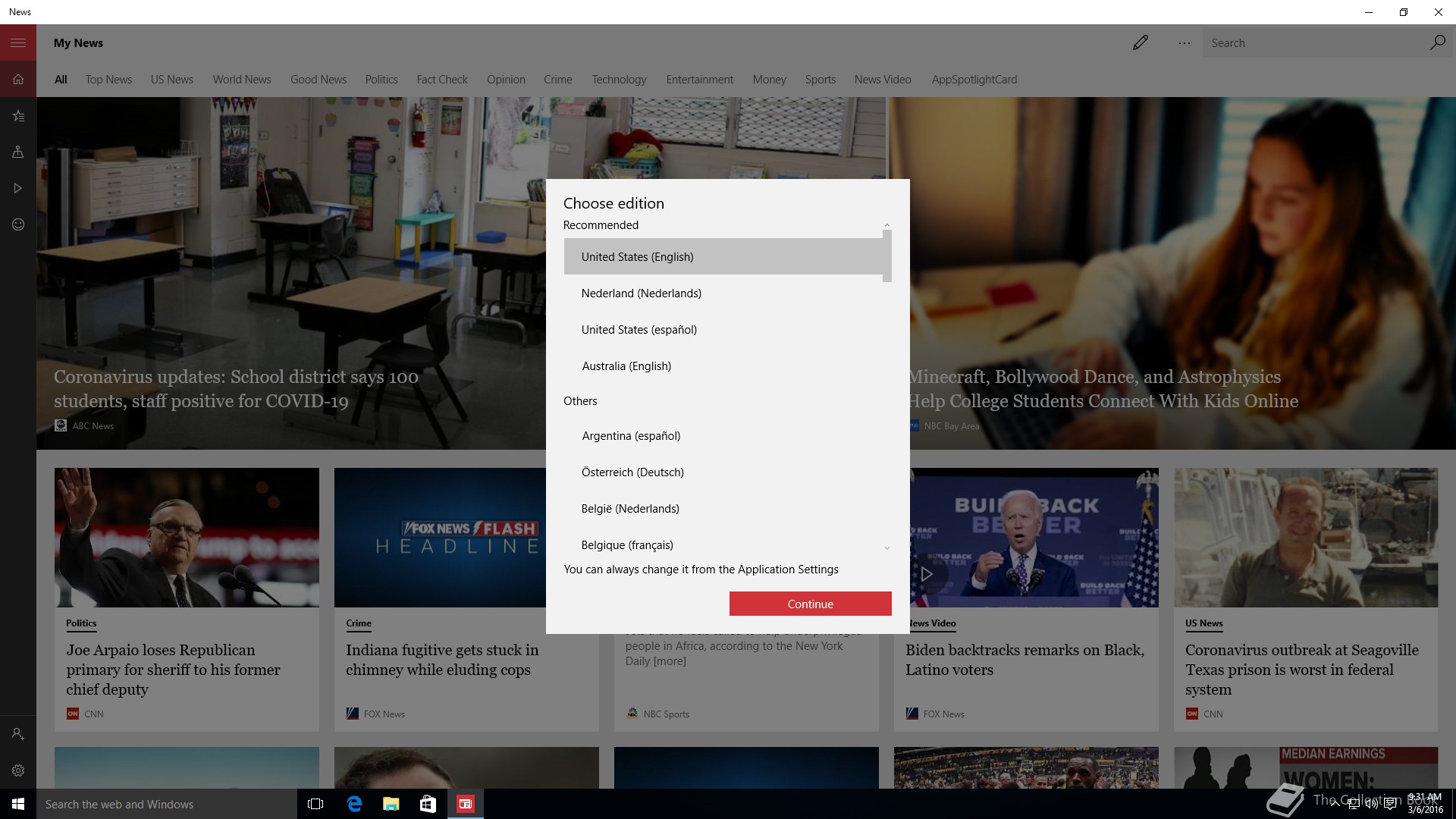Open Biden backtracks remarks article
The width and height of the screenshot is (1456, 819).
tap(1025, 660)
